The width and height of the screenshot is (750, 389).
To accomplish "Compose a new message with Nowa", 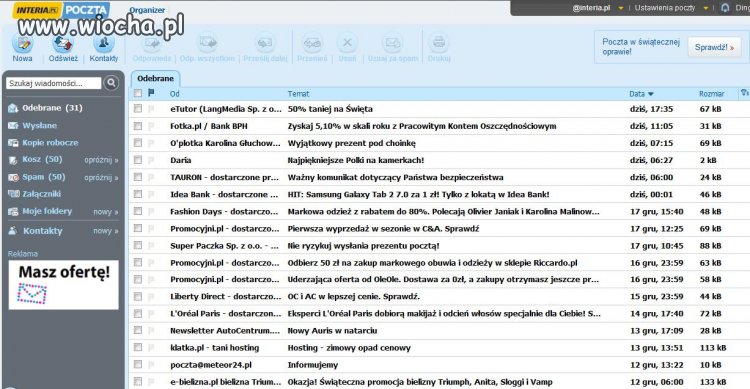I will coord(22,47).
